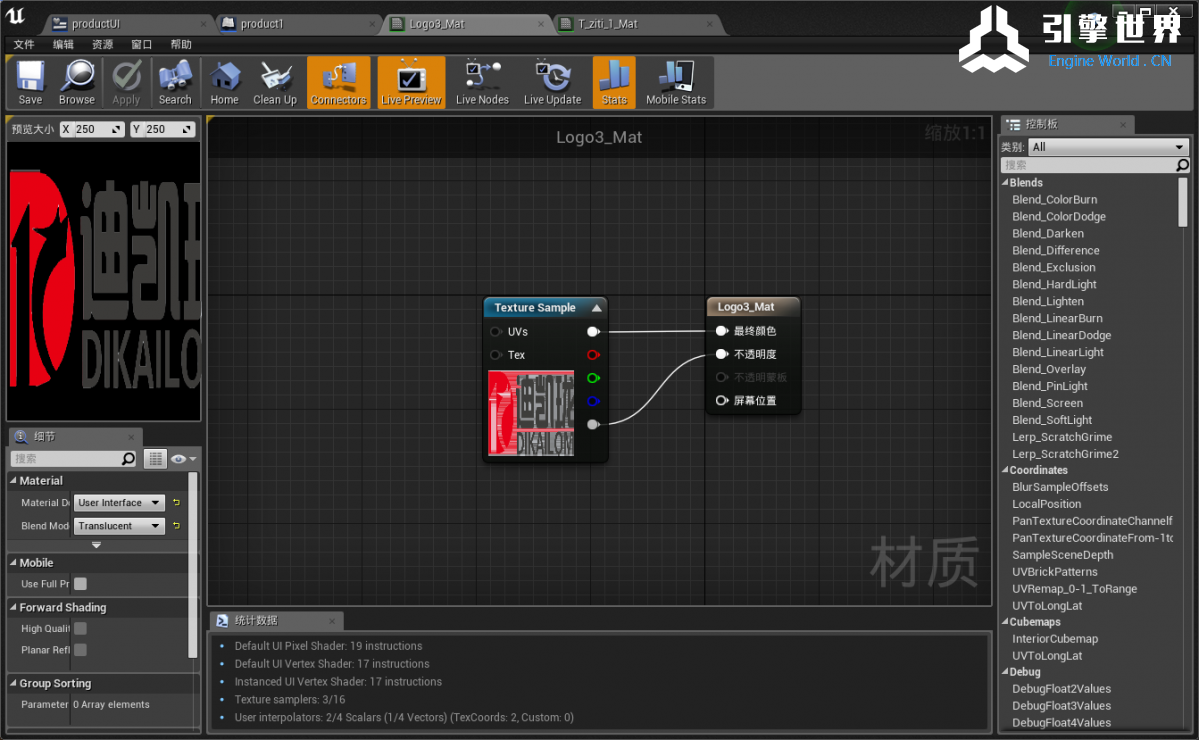Click the Apply toolbar button
The image size is (1199, 740).
126,83
